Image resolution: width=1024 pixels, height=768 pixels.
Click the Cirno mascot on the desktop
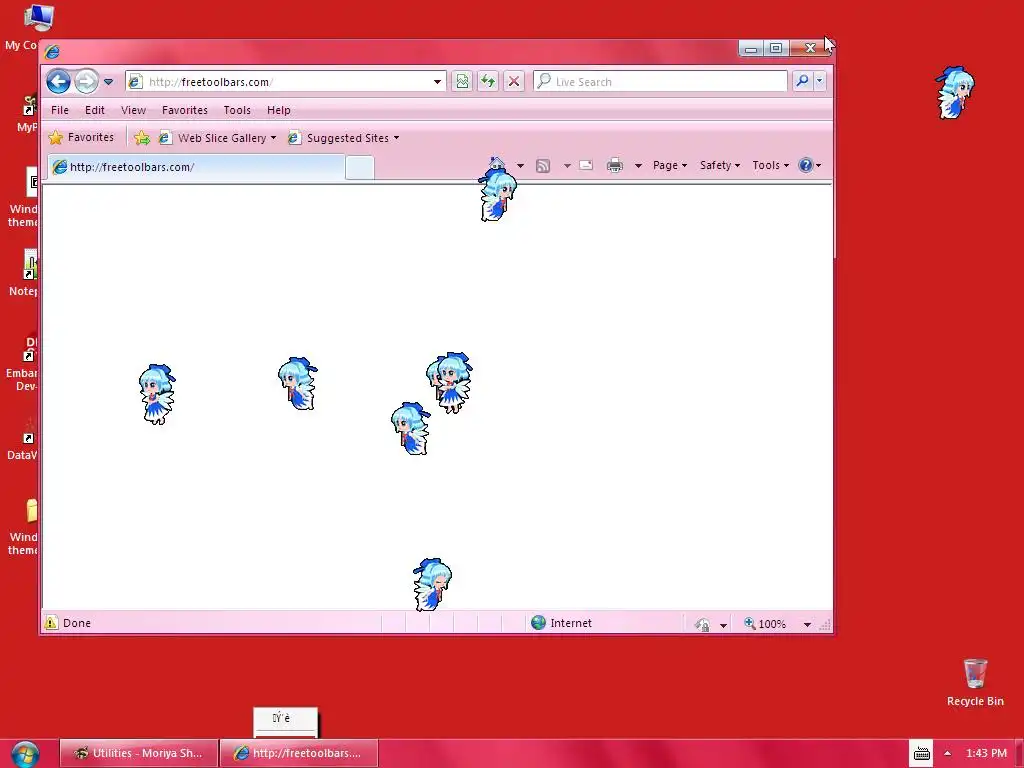pos(955,92)
